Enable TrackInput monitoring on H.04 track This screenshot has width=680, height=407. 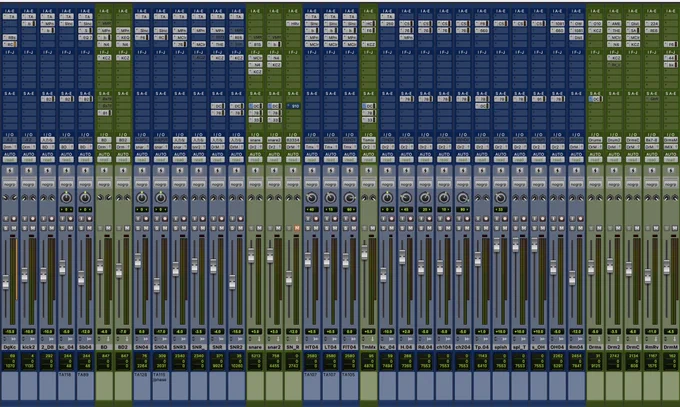coord(402,219)
